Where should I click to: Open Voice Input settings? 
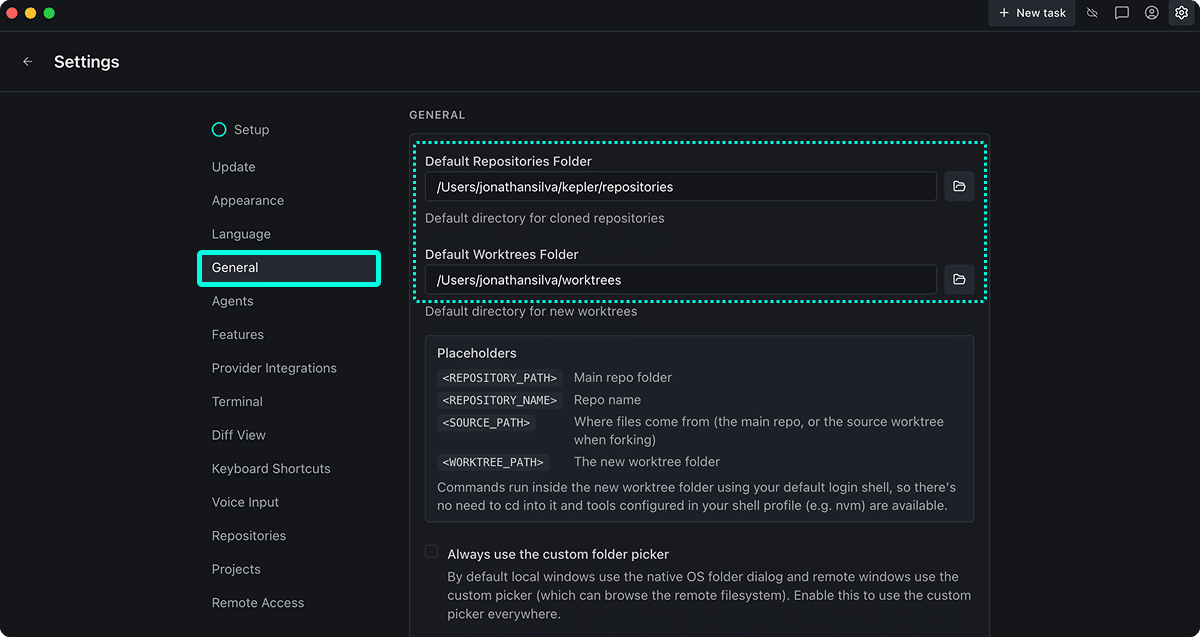[x=245, y=502]
